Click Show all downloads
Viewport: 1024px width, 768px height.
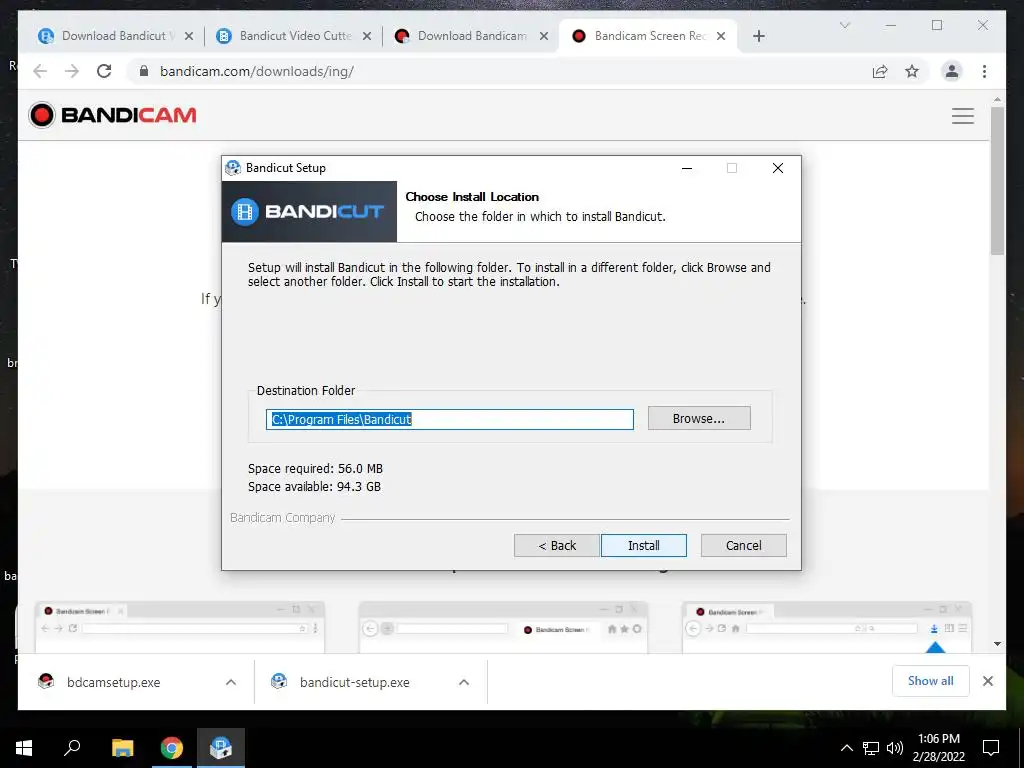tap(931, 681)
